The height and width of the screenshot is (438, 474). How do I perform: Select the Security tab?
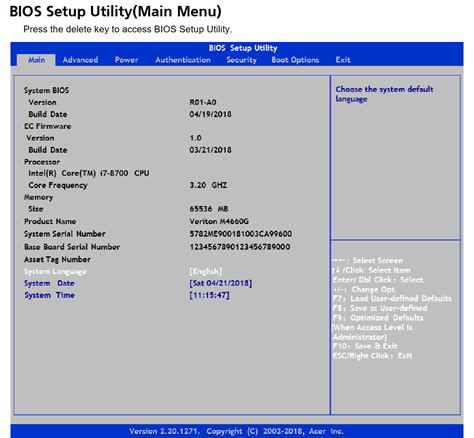click(x=241, y=60)
